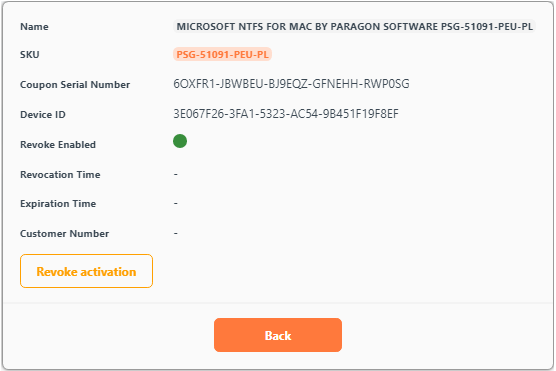Click the SKU field label
The width and height of the screenshot is (556, 371).
point(30,55)
